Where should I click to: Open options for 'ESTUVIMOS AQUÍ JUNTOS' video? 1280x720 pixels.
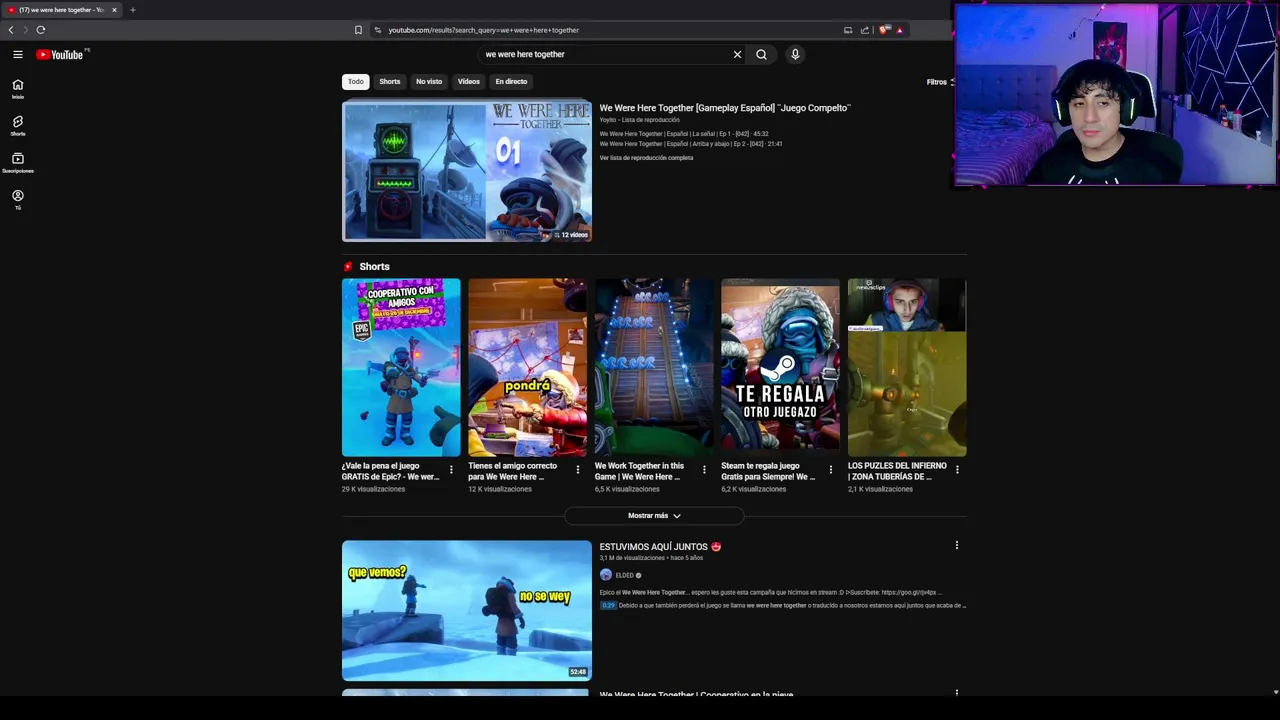click(x=957, y=545)
